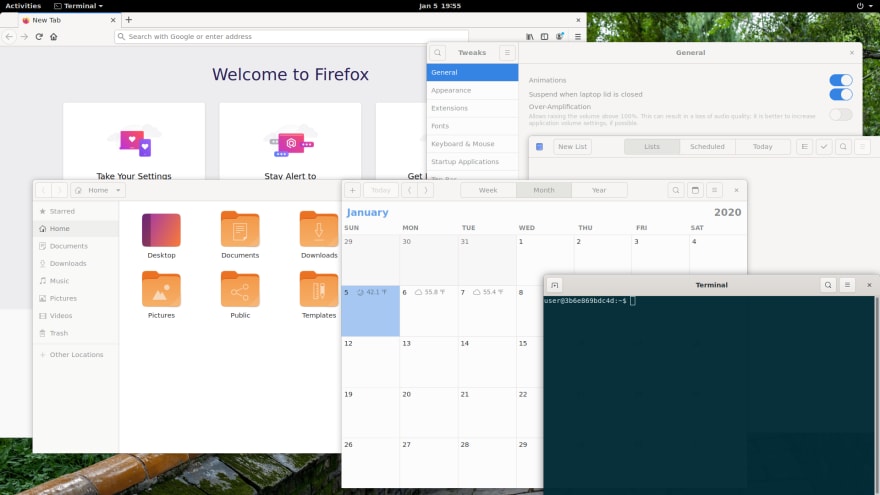Switch Calendar to Year view
The width and height of the screenshot is (880, 495).
click(x=599, y=190)
